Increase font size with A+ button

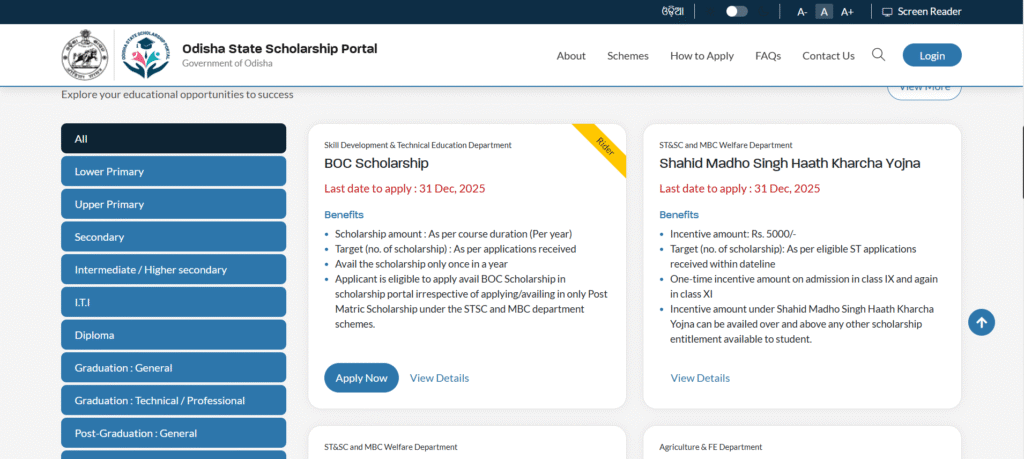847,12
